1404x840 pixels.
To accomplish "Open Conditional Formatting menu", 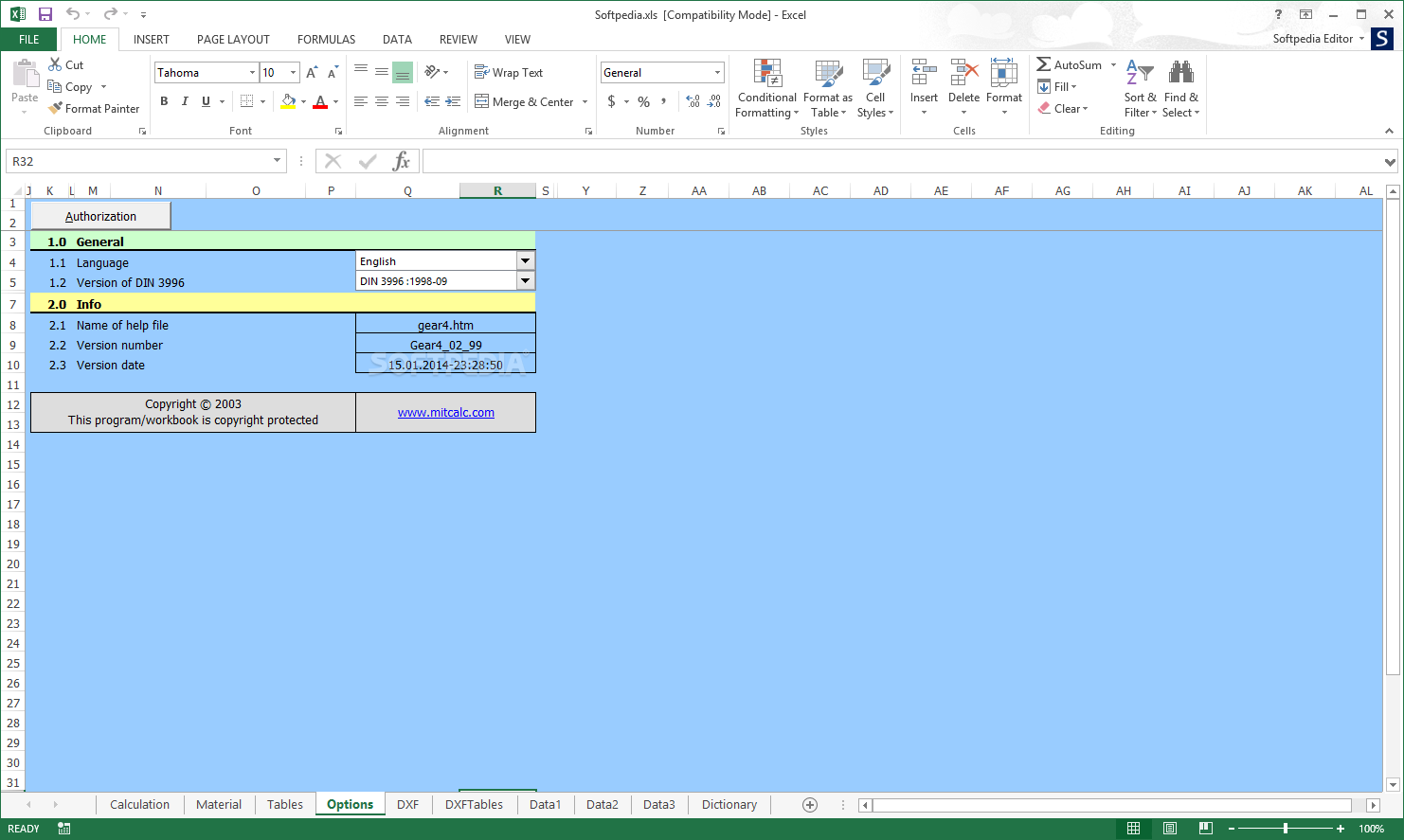I will (766, 88).
